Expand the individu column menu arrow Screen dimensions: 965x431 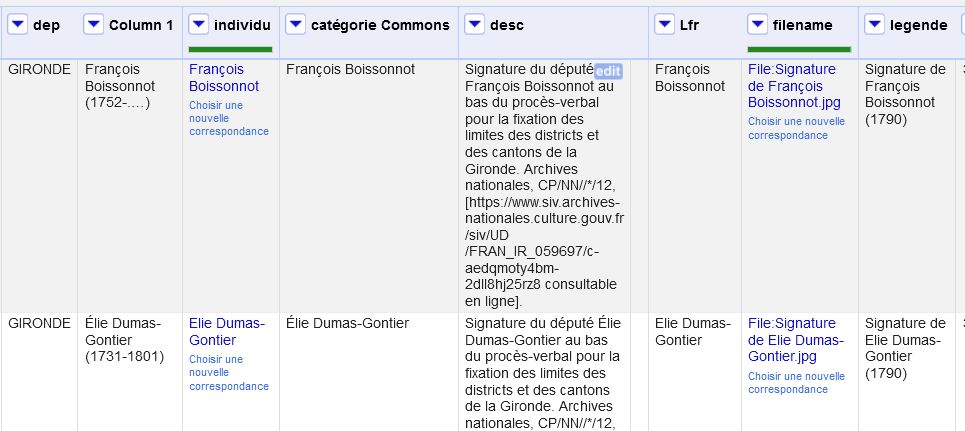tap(199, 24)
